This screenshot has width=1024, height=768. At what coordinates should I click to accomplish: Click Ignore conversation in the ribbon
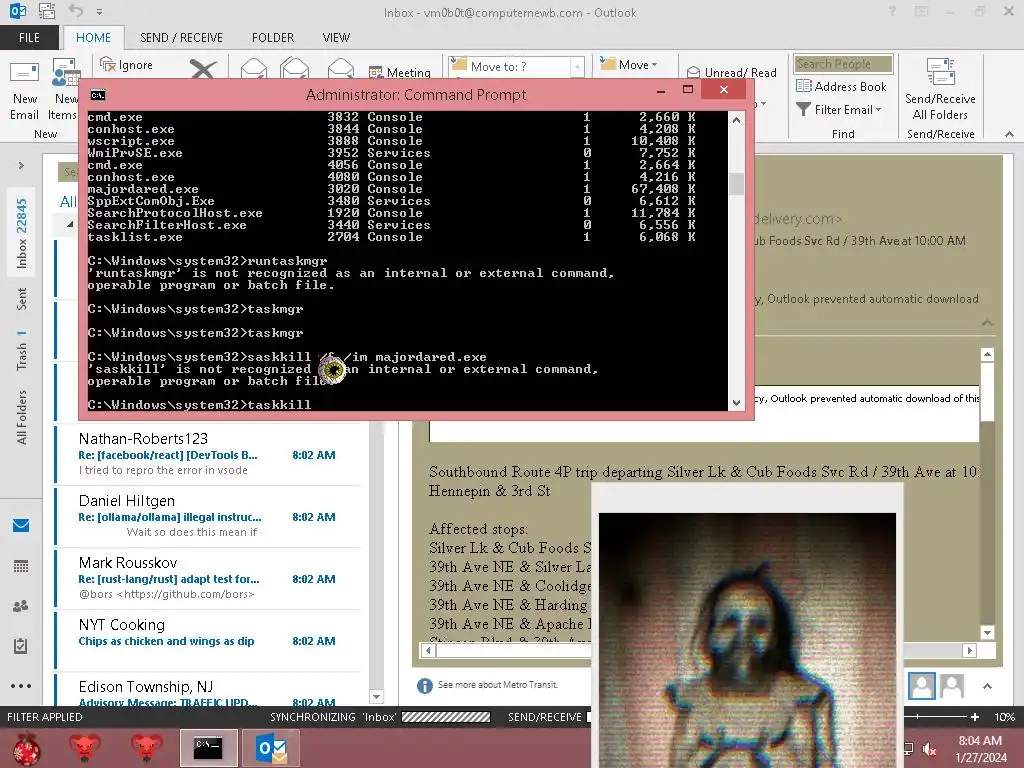click(x=127, y=65)
